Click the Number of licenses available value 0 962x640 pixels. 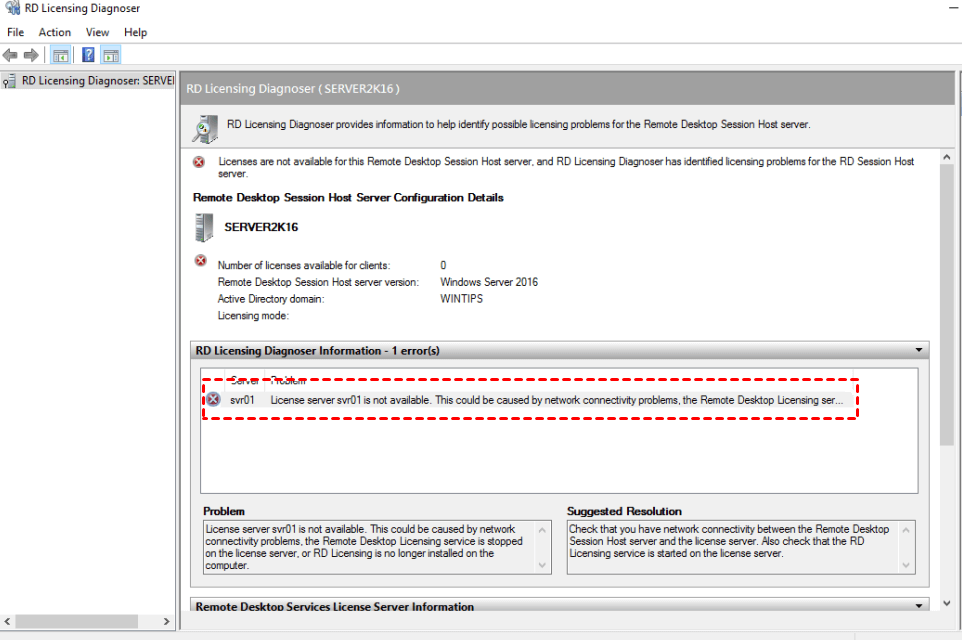(x=443, y=266)
